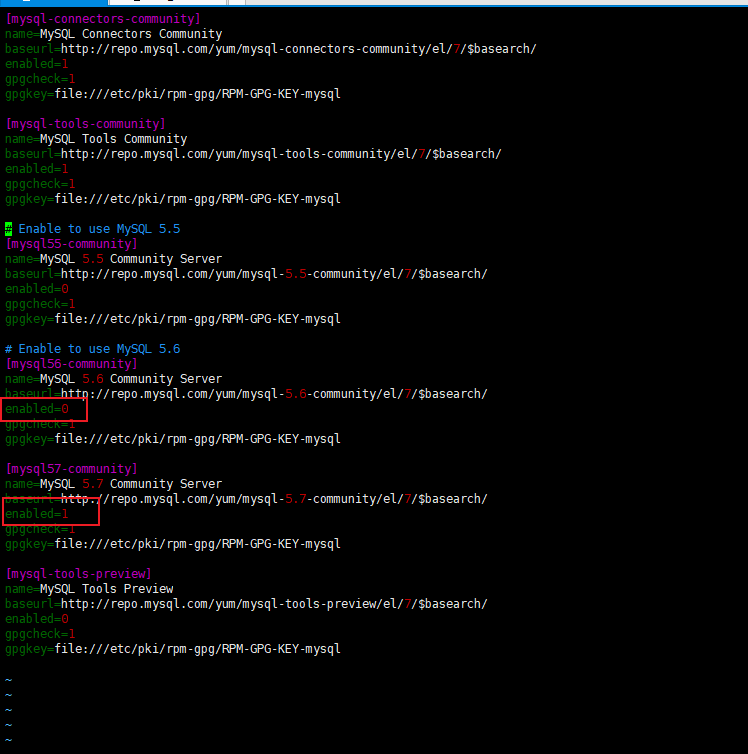
Task: Click enabled=1 under the mysql-connectors-community section
Action: [37, 63]
